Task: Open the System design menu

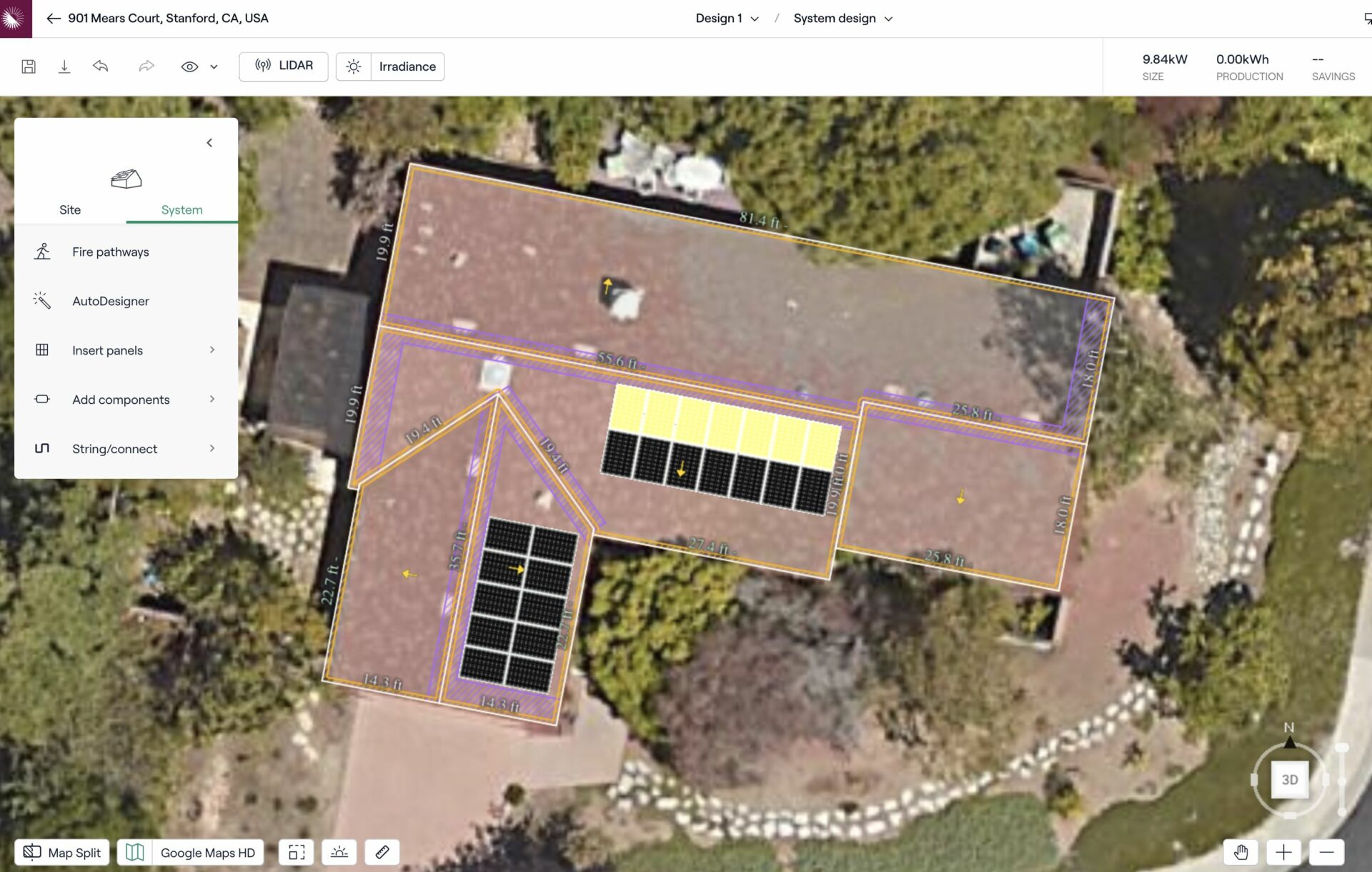Action: point(840,18)
